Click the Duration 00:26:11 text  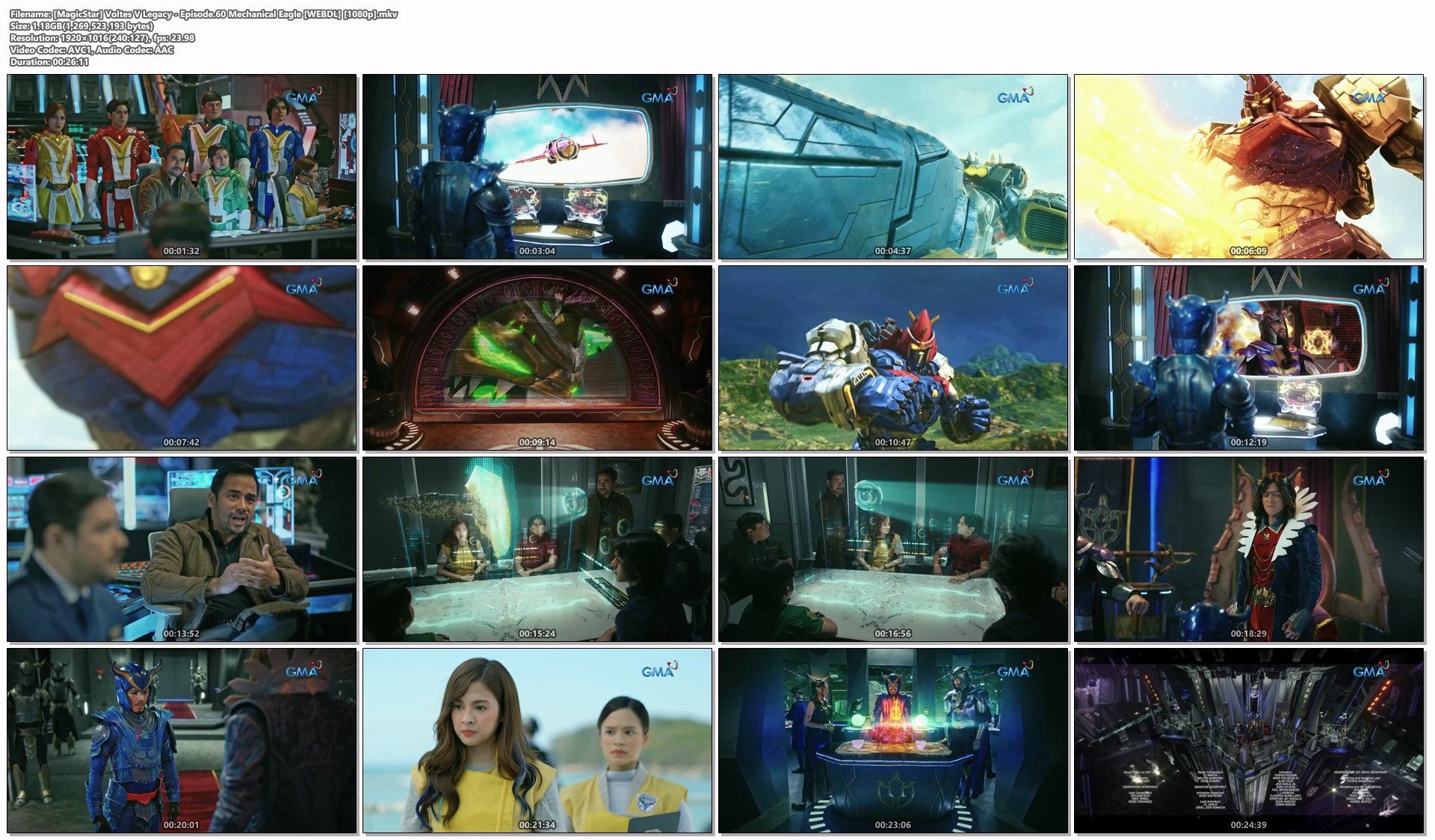(49, 62)
